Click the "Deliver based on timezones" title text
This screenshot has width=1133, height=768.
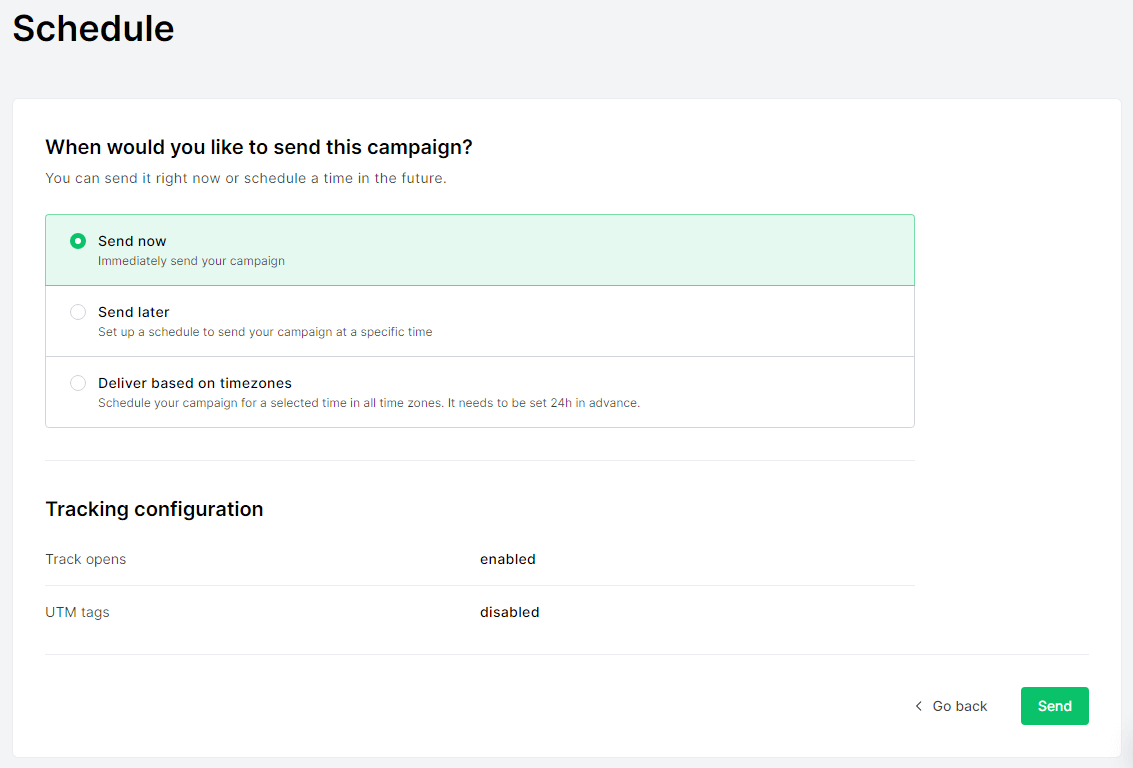(195, 383)
